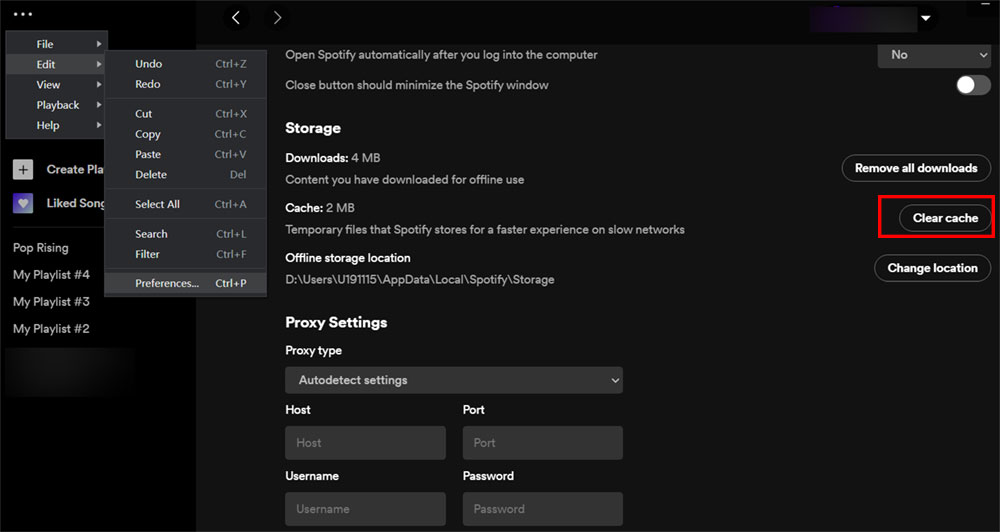Click the Clear cache button
The width and height of the screenshot is (1000, 532).
(945, 218)
